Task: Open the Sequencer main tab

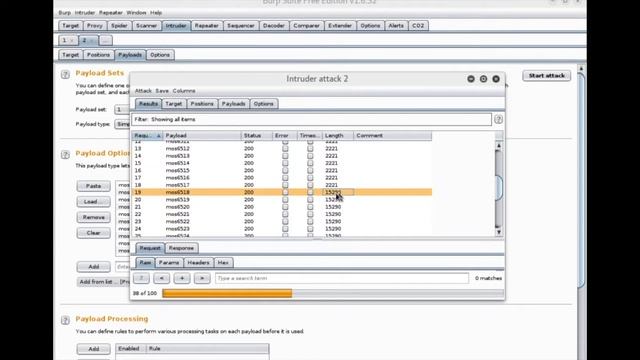Action: click(x=240, y=26)
